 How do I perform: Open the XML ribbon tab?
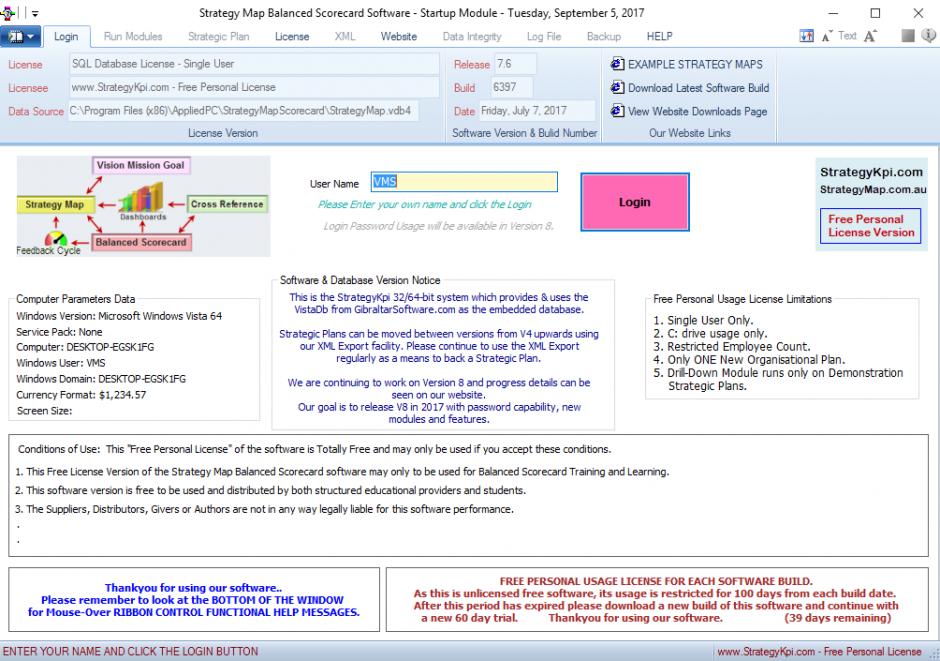coord(345,37)
